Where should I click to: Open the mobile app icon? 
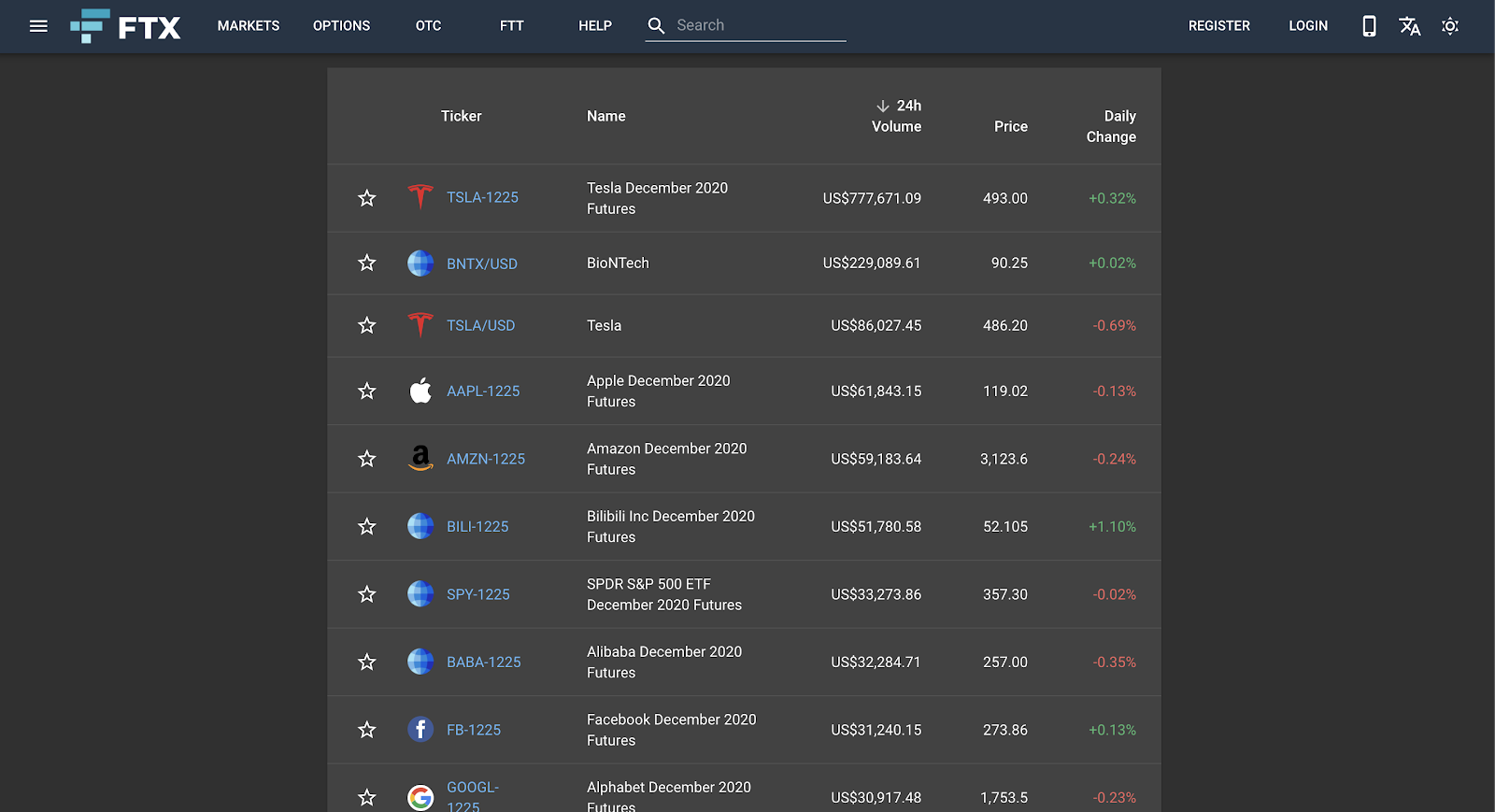click(x=1369, y=26)
